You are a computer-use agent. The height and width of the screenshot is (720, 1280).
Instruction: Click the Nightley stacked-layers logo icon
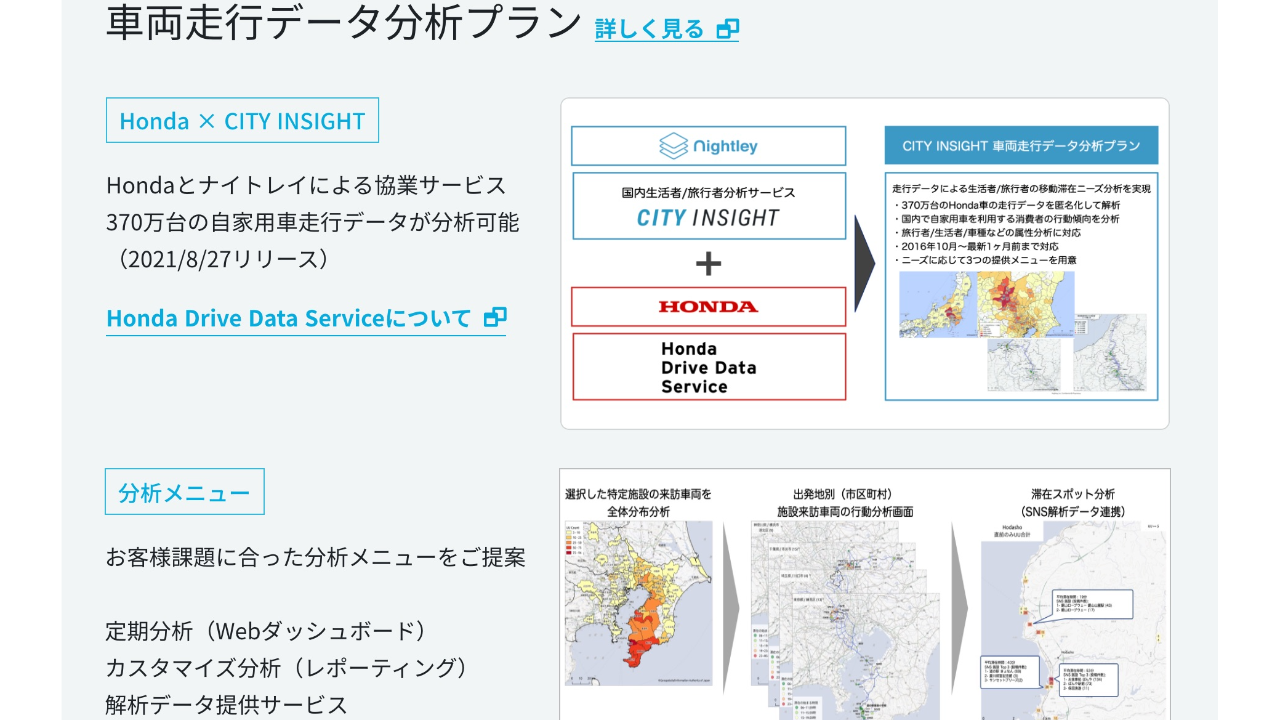[x=674, y=146]
